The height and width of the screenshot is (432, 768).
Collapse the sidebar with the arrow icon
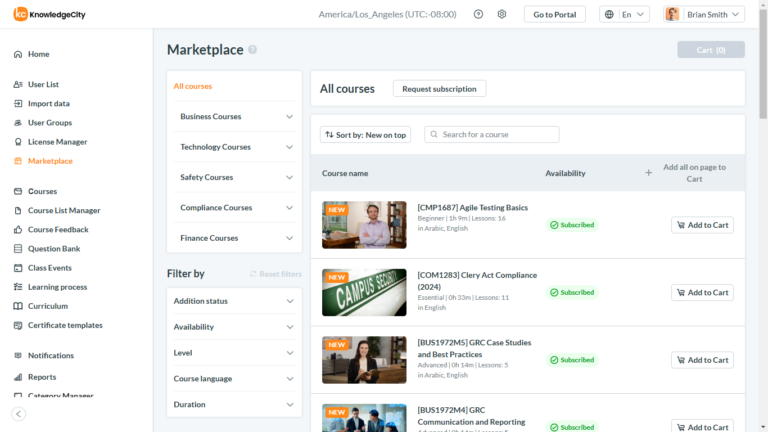click(x=18, y=413)
